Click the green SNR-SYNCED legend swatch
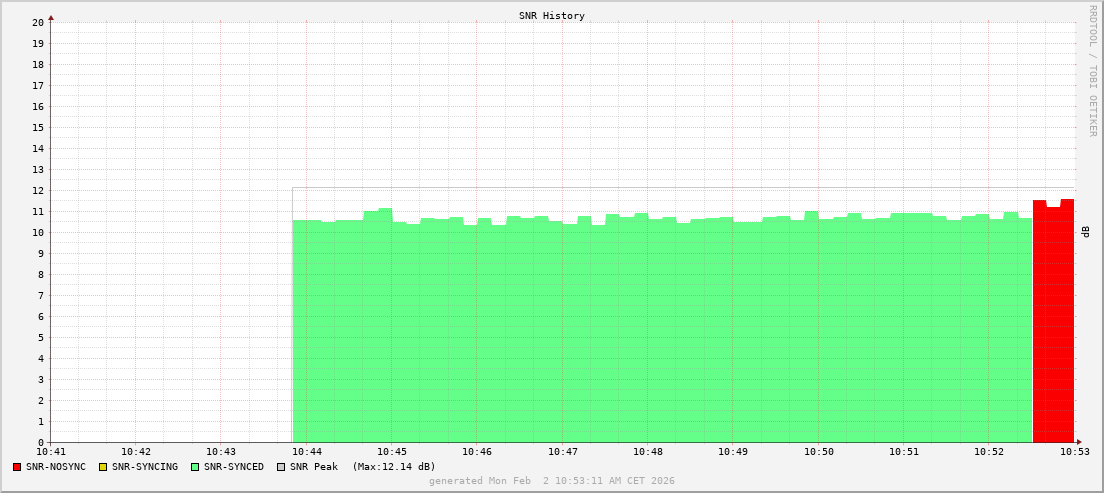Image resolution: width=1104 pixels, height=493 pixels. point(195,467)
